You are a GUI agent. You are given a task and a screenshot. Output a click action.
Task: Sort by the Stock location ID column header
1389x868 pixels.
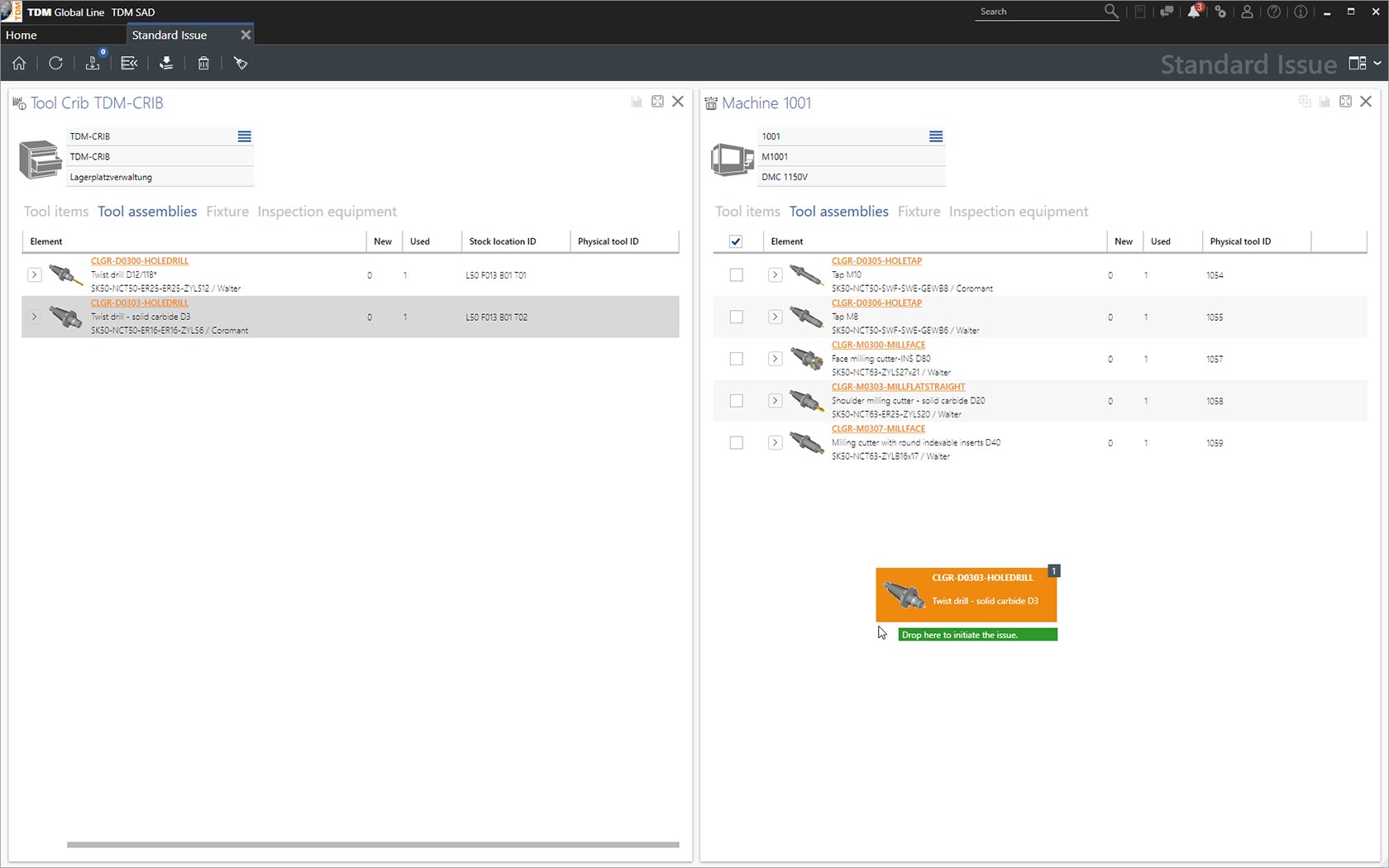coord(516,241)
